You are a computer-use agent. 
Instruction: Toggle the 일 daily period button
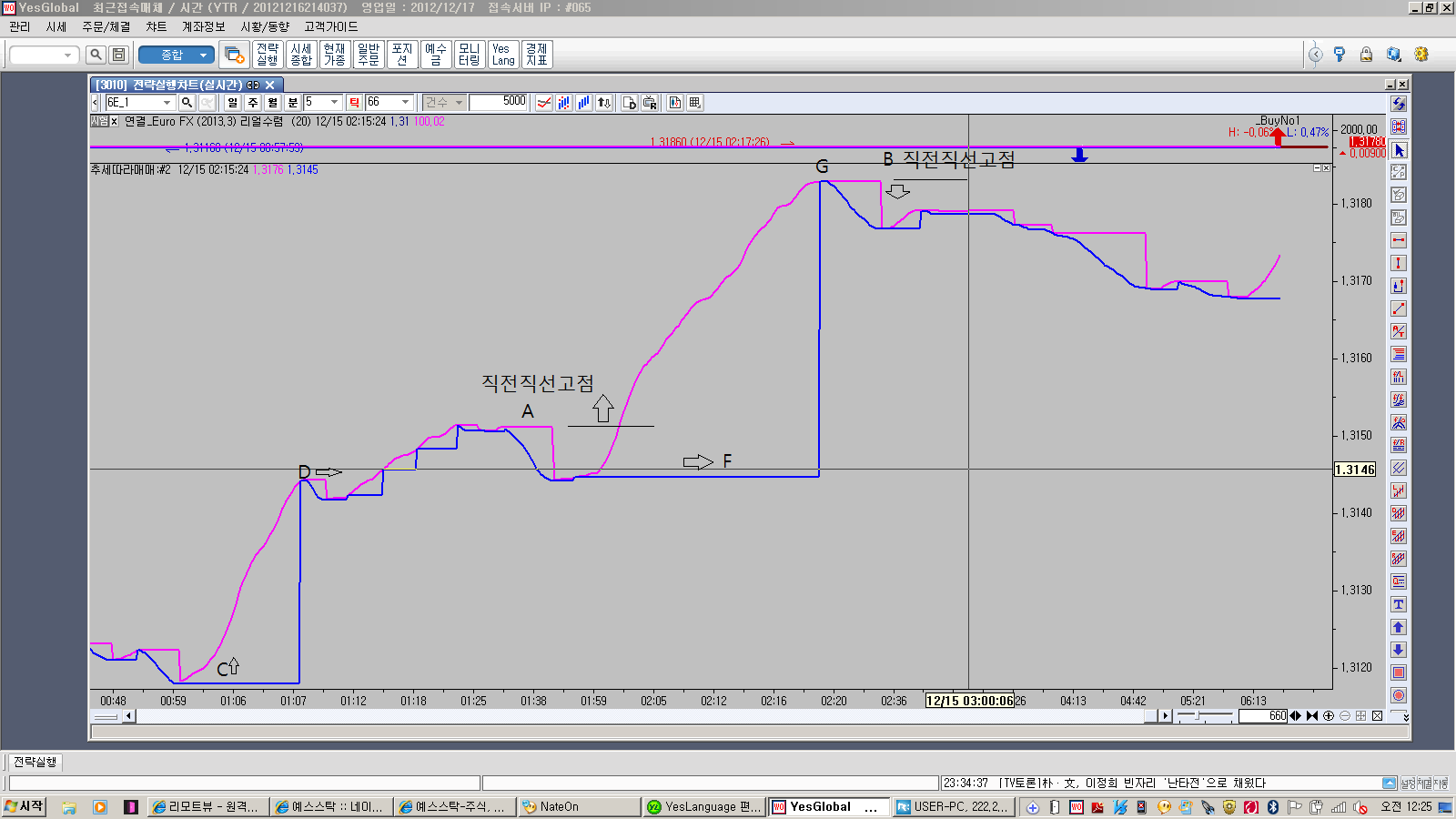233,103
